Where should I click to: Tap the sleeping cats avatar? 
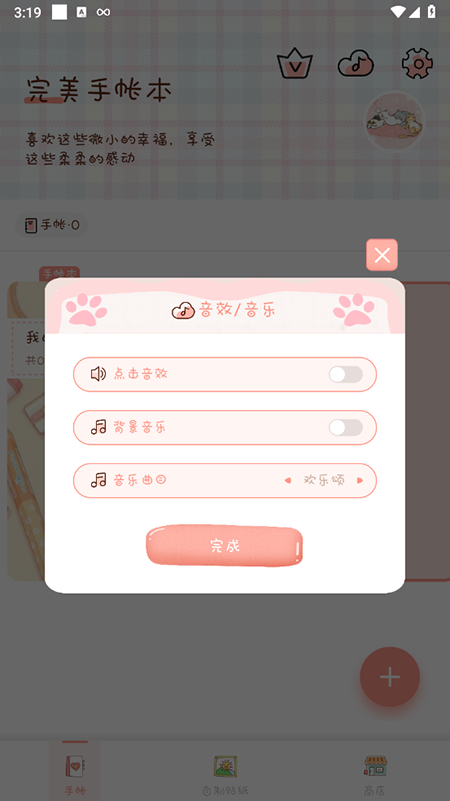[394, 121]
